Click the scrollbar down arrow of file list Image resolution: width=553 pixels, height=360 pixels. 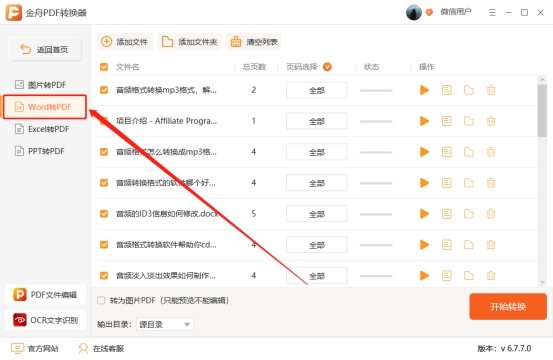(542, 282)
